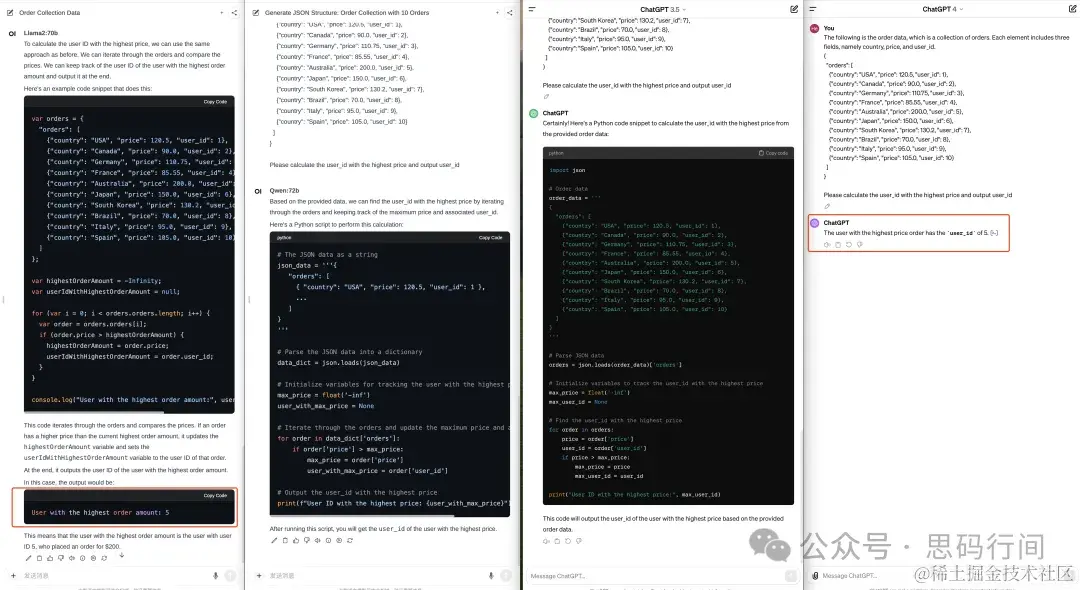Click the 'Llama2:70b' model name label

tap(41, 32)
